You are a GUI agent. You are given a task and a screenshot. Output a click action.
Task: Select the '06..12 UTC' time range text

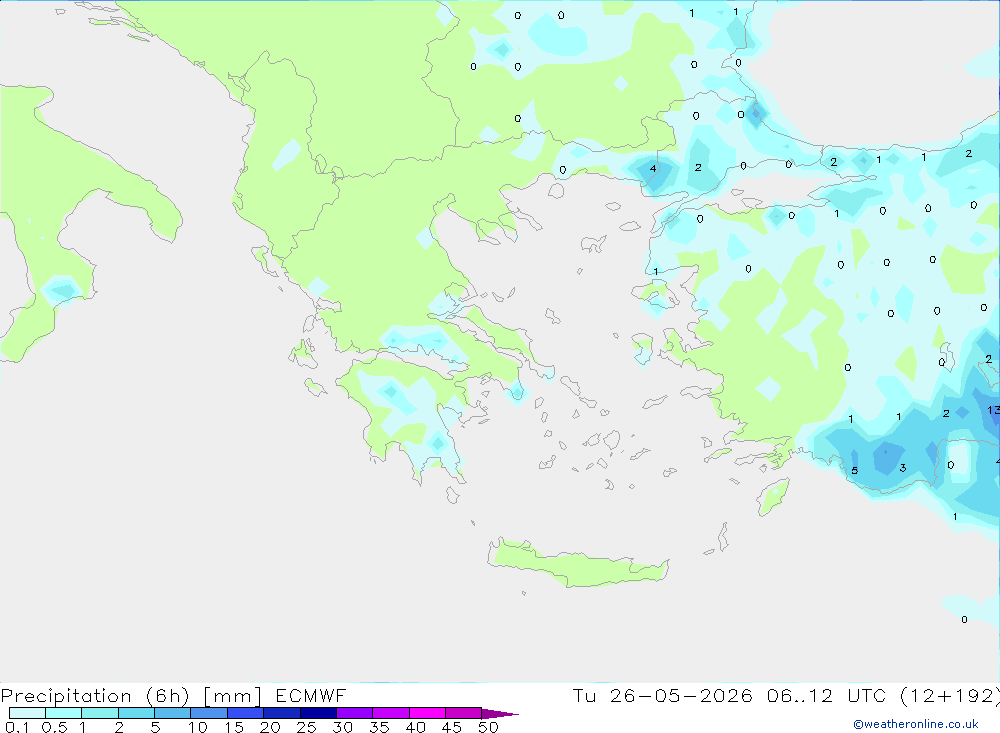[827, 695]
